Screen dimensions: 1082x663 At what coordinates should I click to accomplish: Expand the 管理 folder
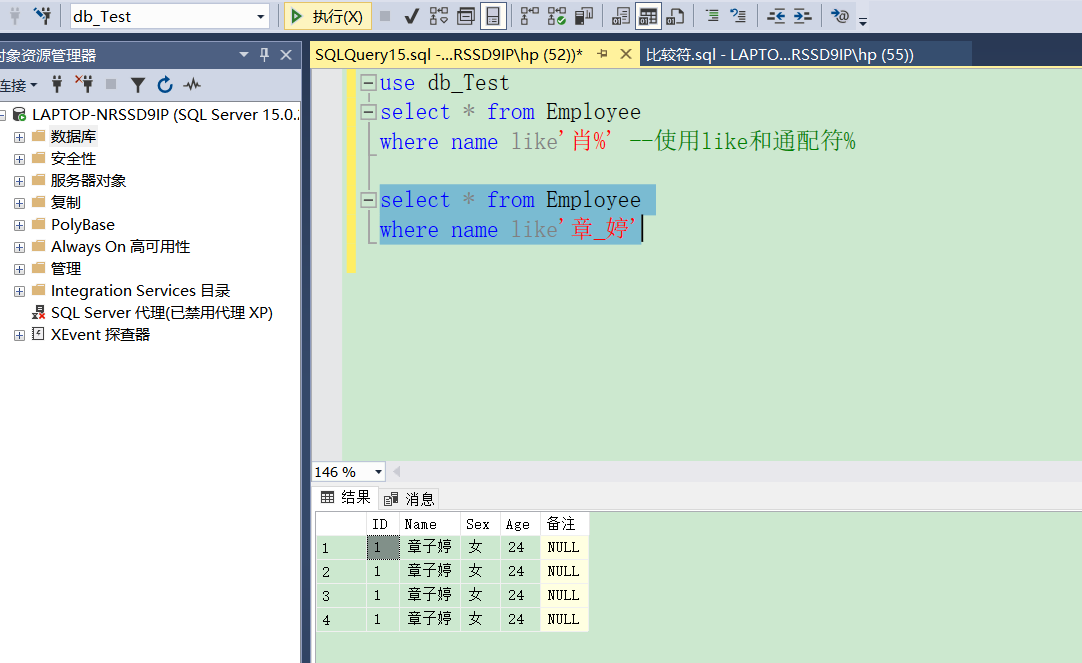[x=19, y=270]
